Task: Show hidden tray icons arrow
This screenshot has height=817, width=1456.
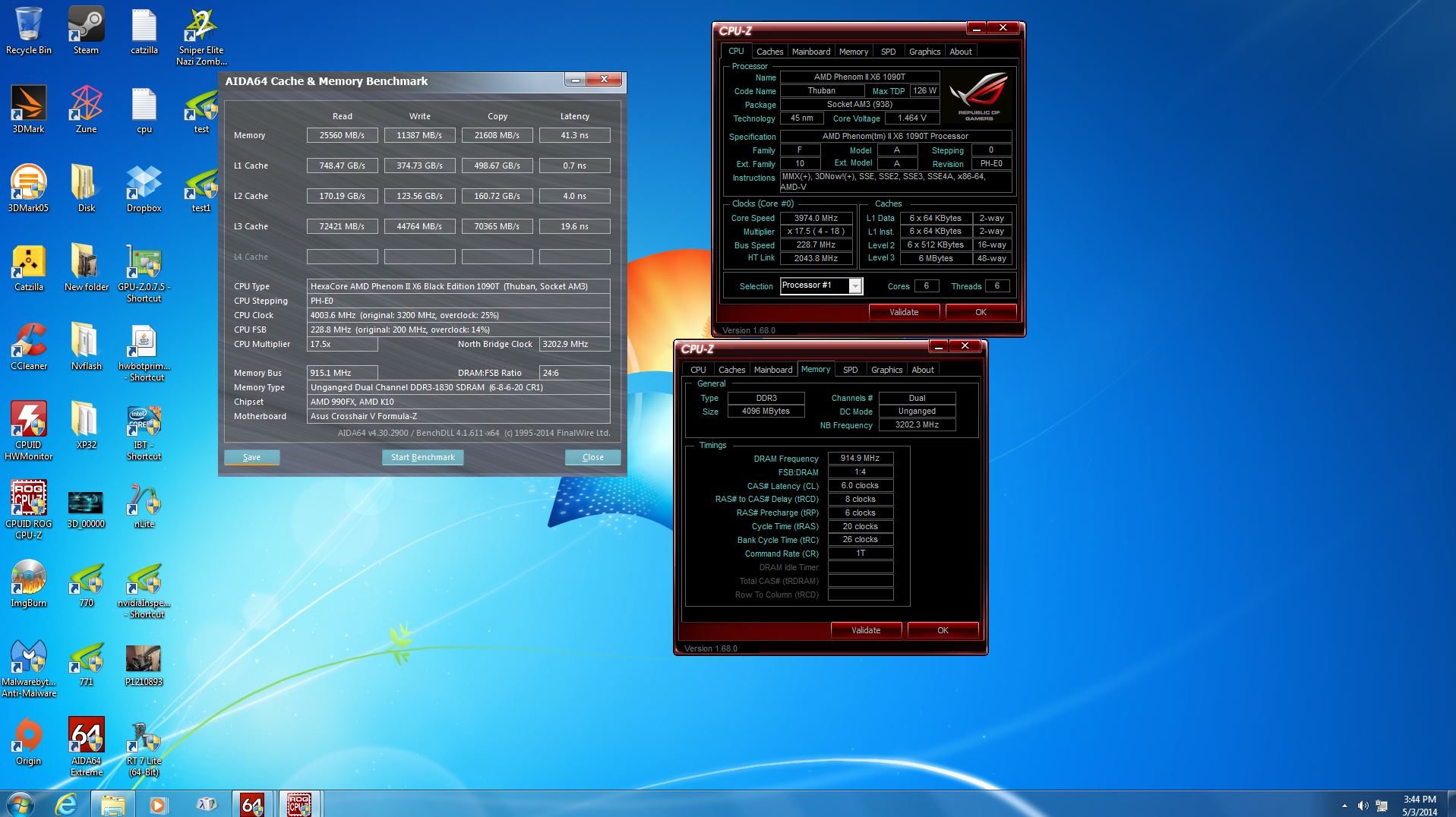Action: (1344, 806)
